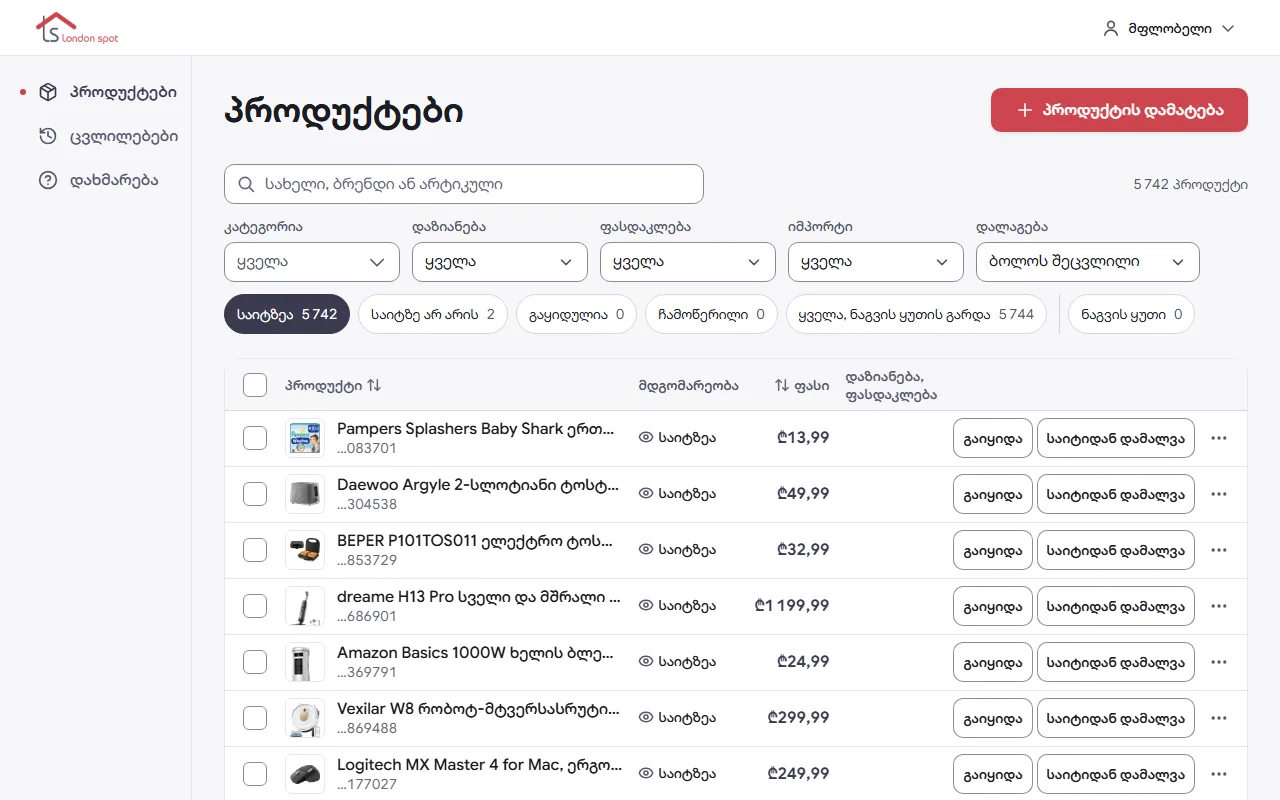Open ცვლილებები history icon in sidebar
The image size is (1280, 800).
(48, 136)
